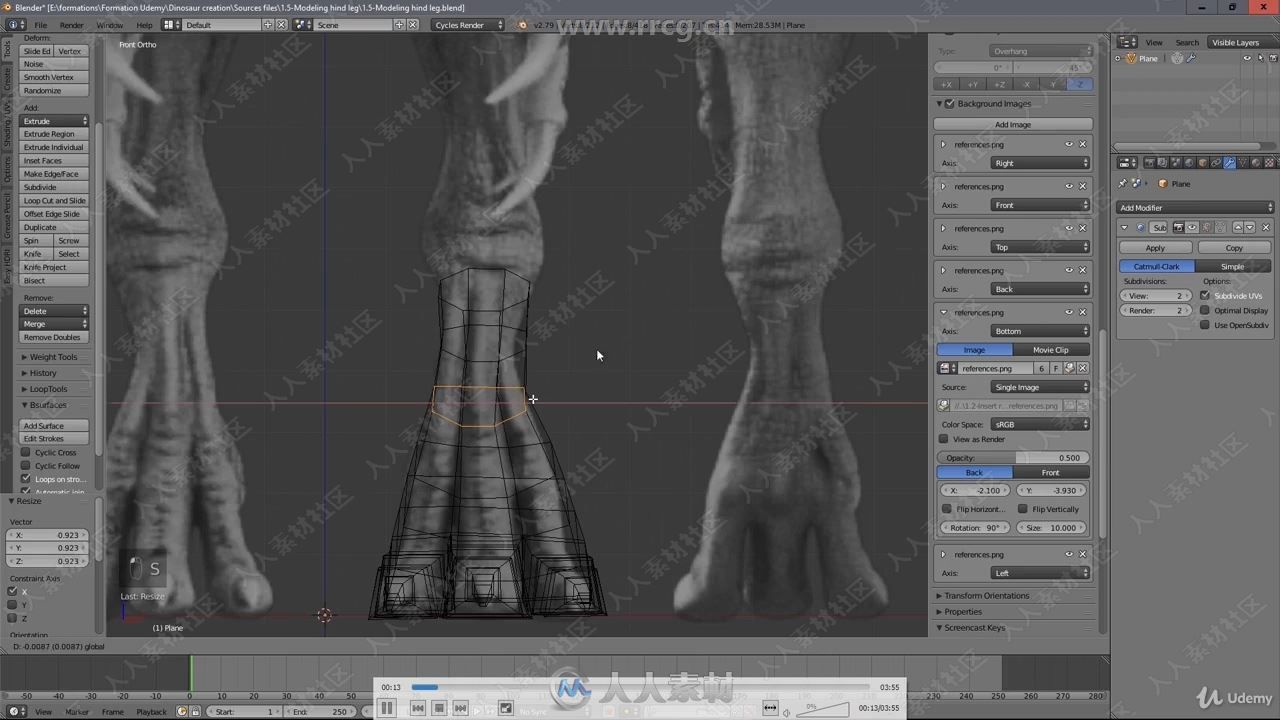Open the Render menu
Image resolution: width=1280 pixels, height=720 pixels.
coord(72,24)
